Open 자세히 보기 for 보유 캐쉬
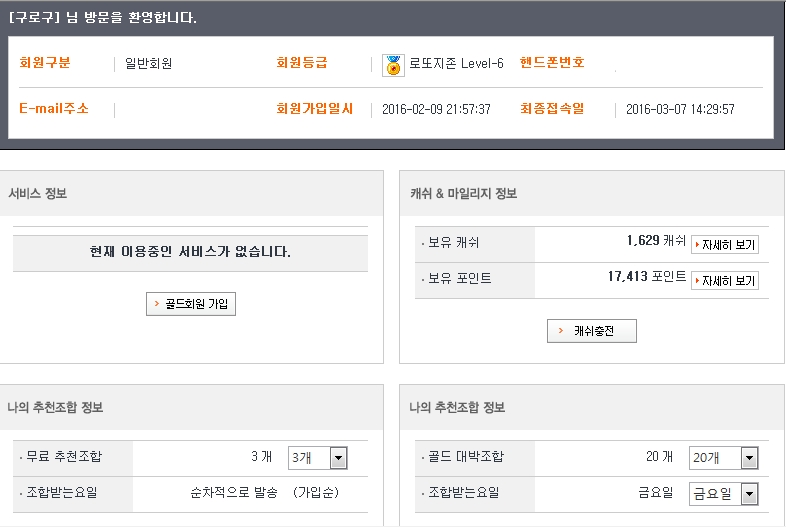The width and height of the screenshot is (786, 528). (x=725, y=244)
